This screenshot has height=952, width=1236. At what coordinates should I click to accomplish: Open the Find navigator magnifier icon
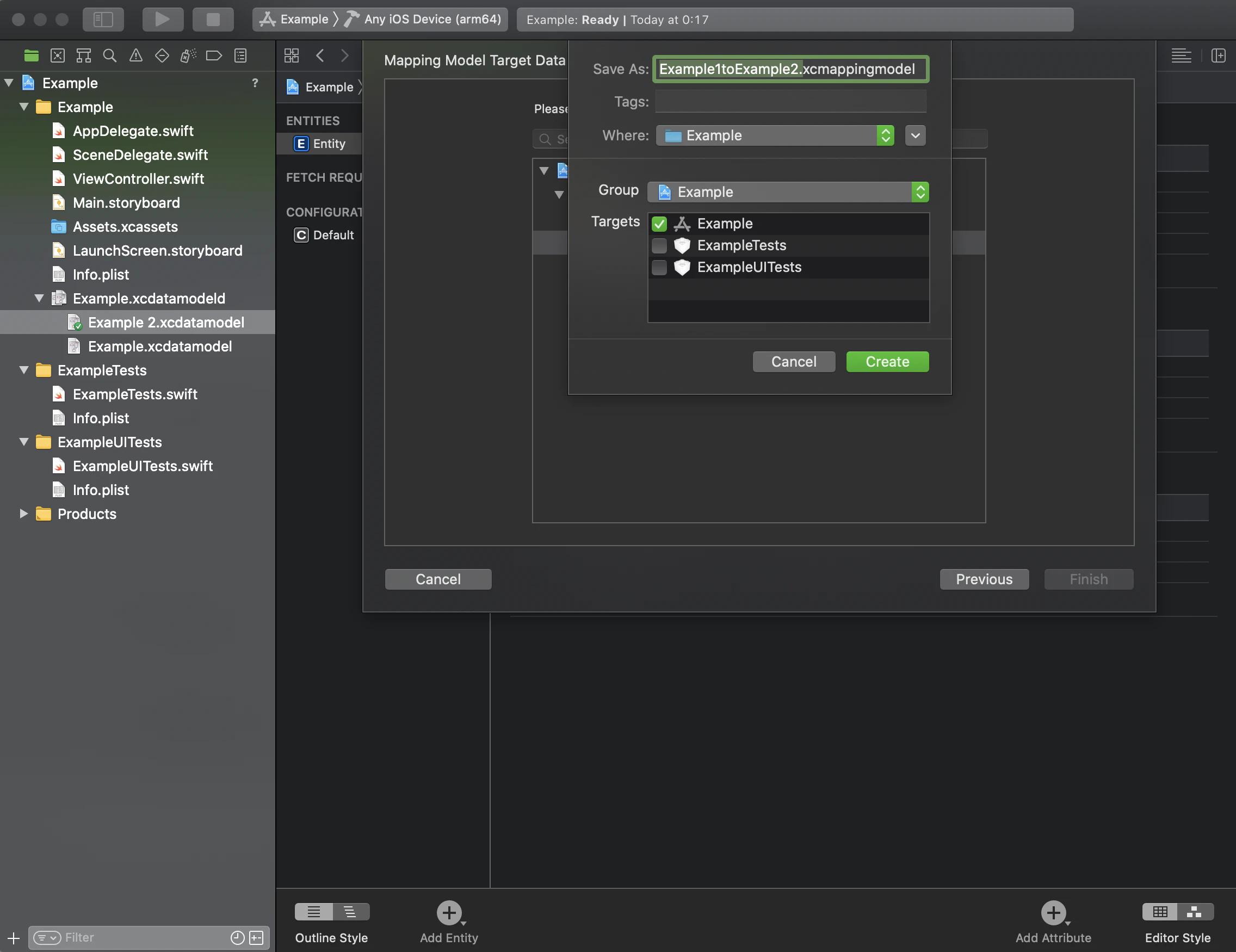pos(110,55)
